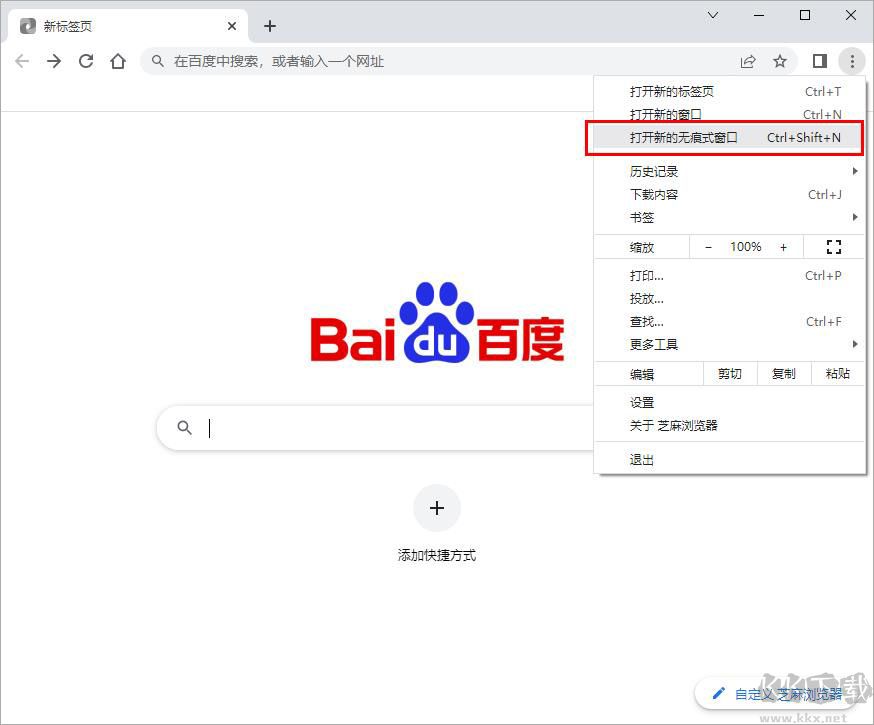Add a shortcut with the plus circle
Image resolution: width=874 pixels, height=725 pixels.
tap(437, 508)
